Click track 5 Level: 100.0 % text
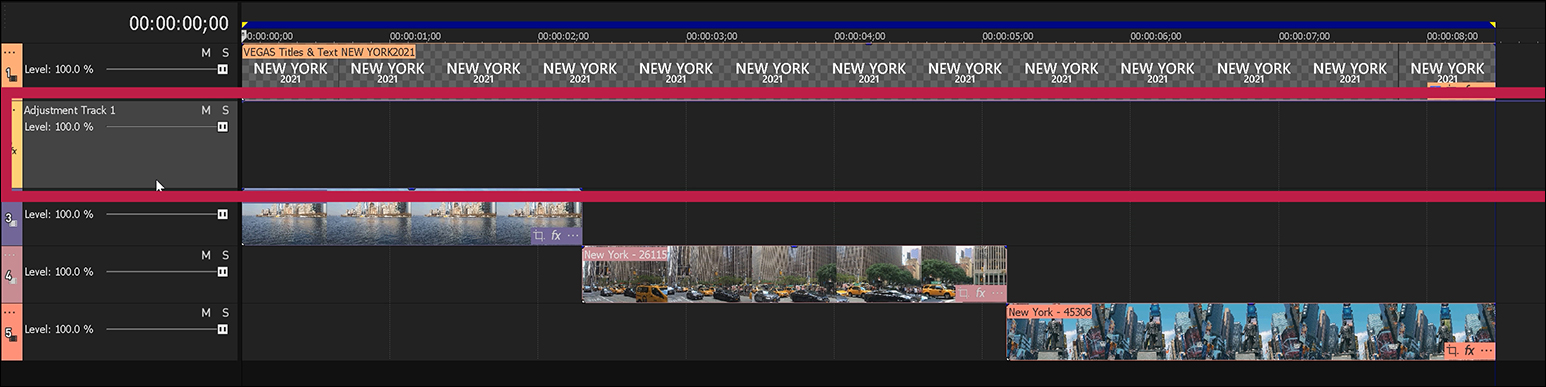This screenshot has width=1546, height=387. click(x=59, y=329)
